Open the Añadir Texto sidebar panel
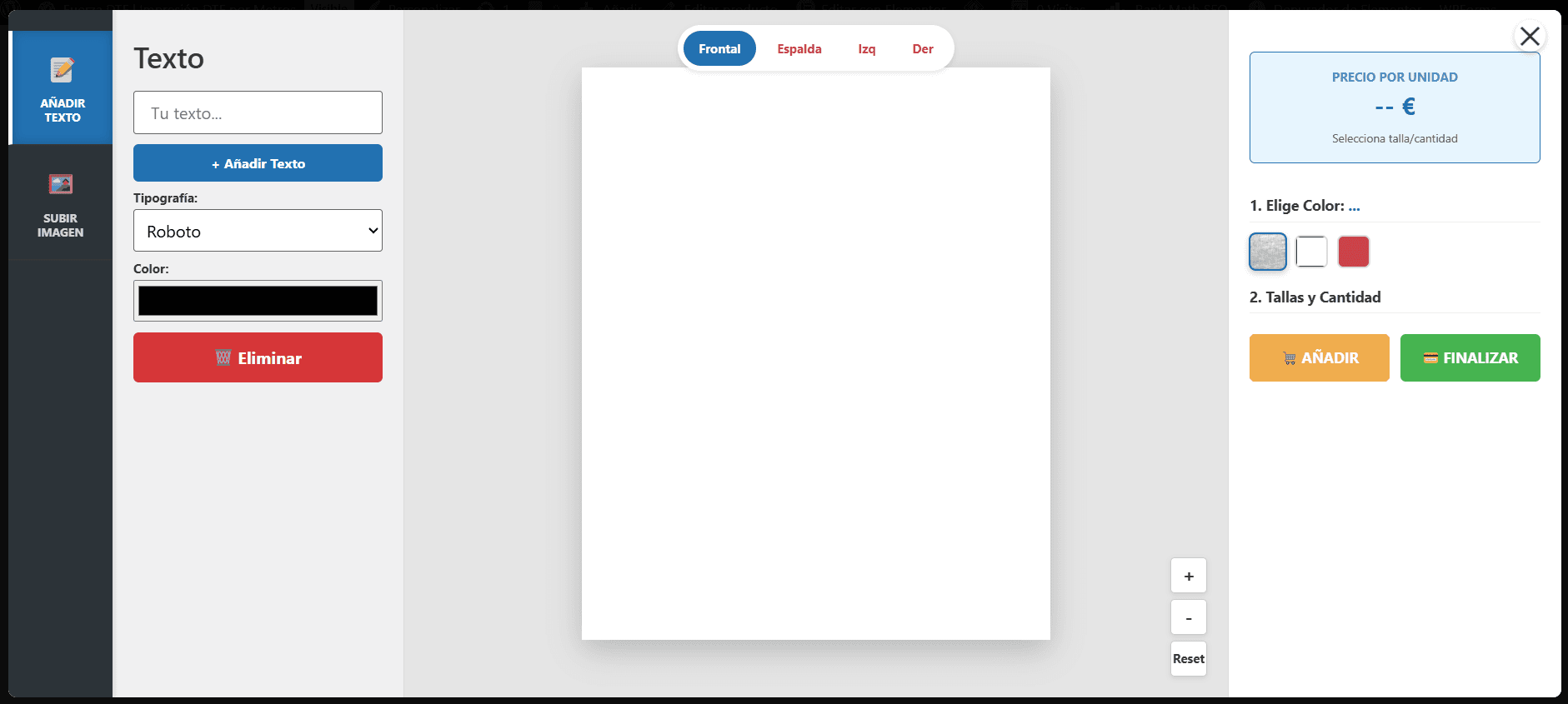Image resolution: width=1568 pixels, height=704 pixels. coord(61,87)
